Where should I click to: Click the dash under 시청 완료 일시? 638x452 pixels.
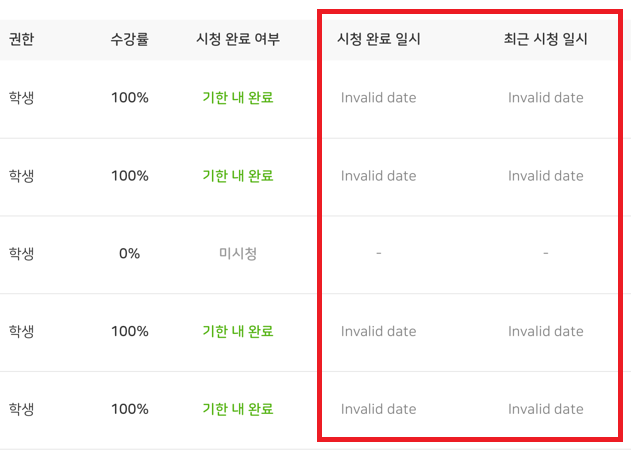coord(379,254)
